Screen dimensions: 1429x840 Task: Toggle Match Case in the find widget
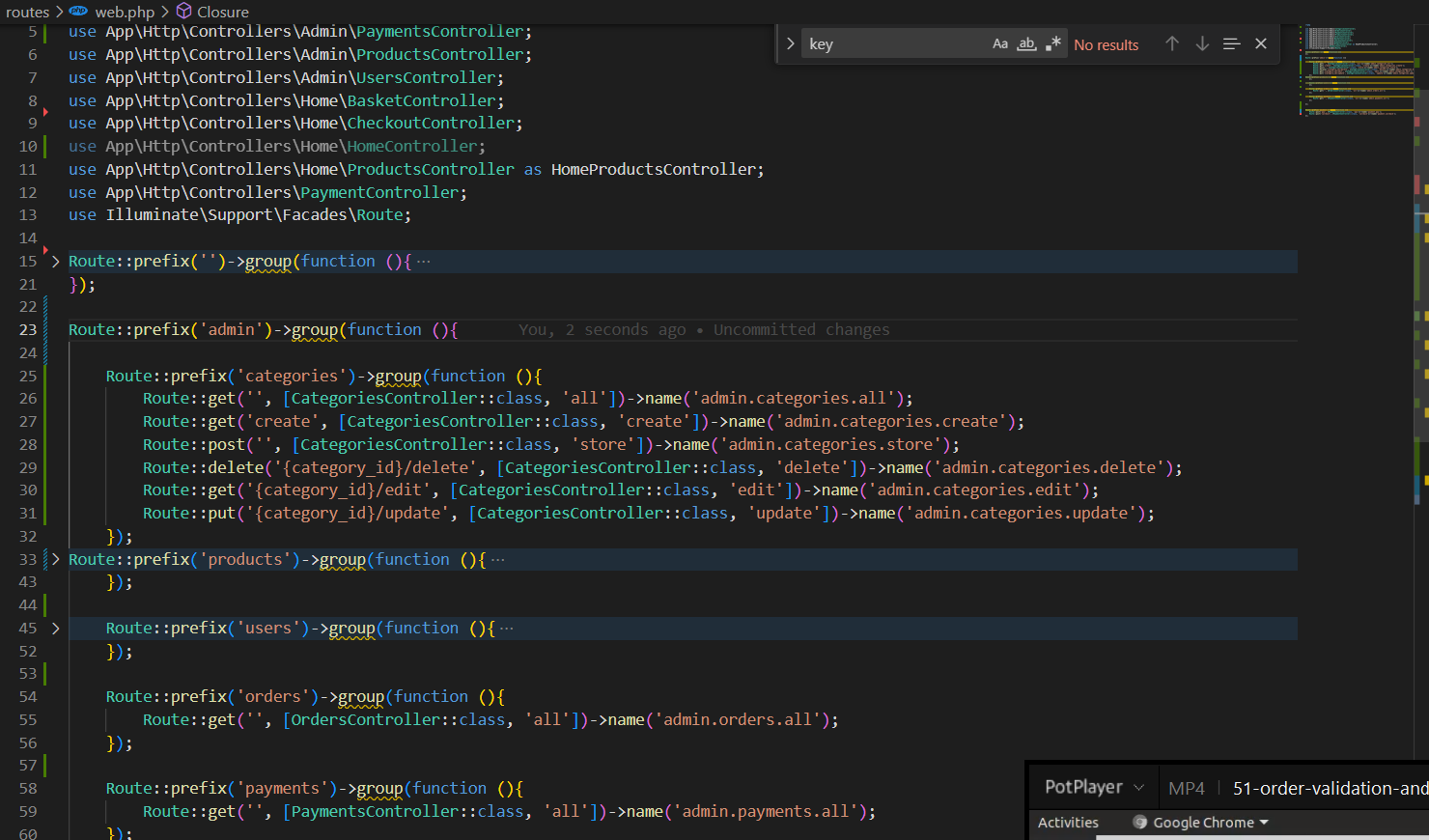point(1000,44)
